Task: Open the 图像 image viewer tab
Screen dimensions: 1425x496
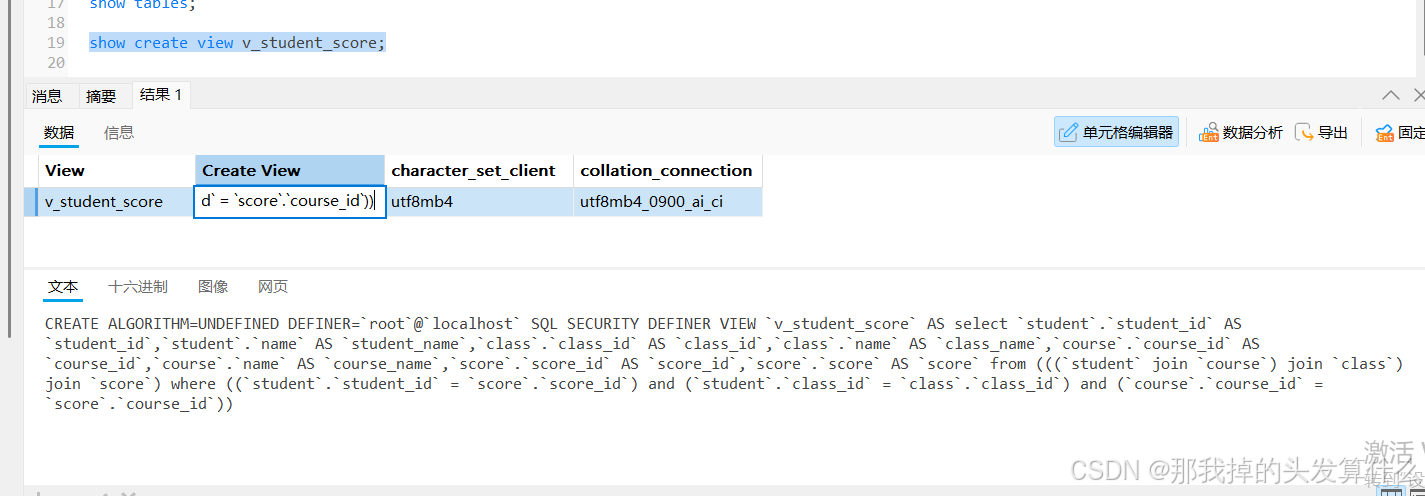Action: coord(213,287)
